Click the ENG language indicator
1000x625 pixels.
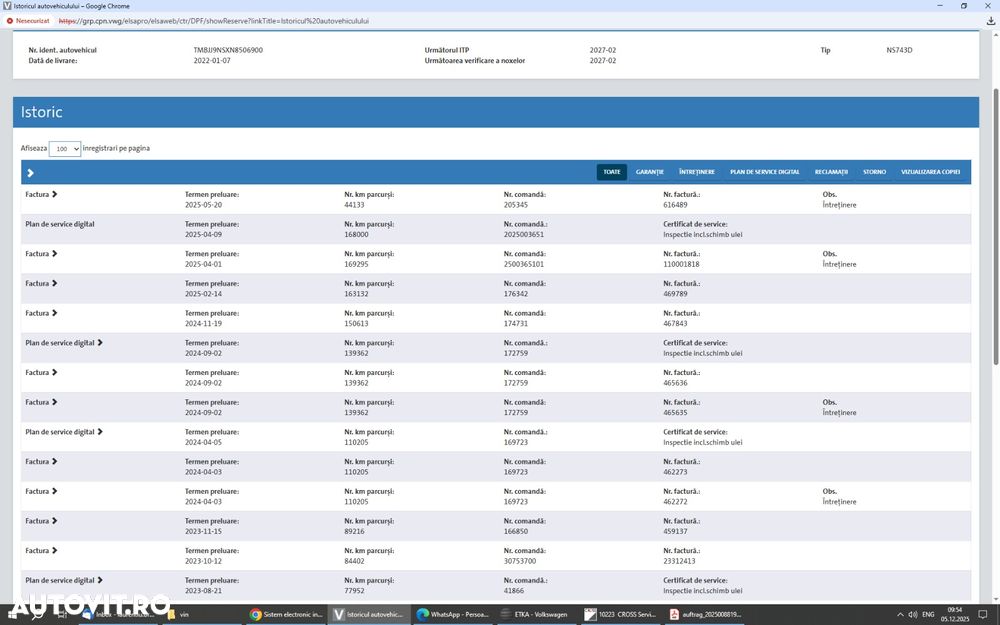tap(928, 615)
